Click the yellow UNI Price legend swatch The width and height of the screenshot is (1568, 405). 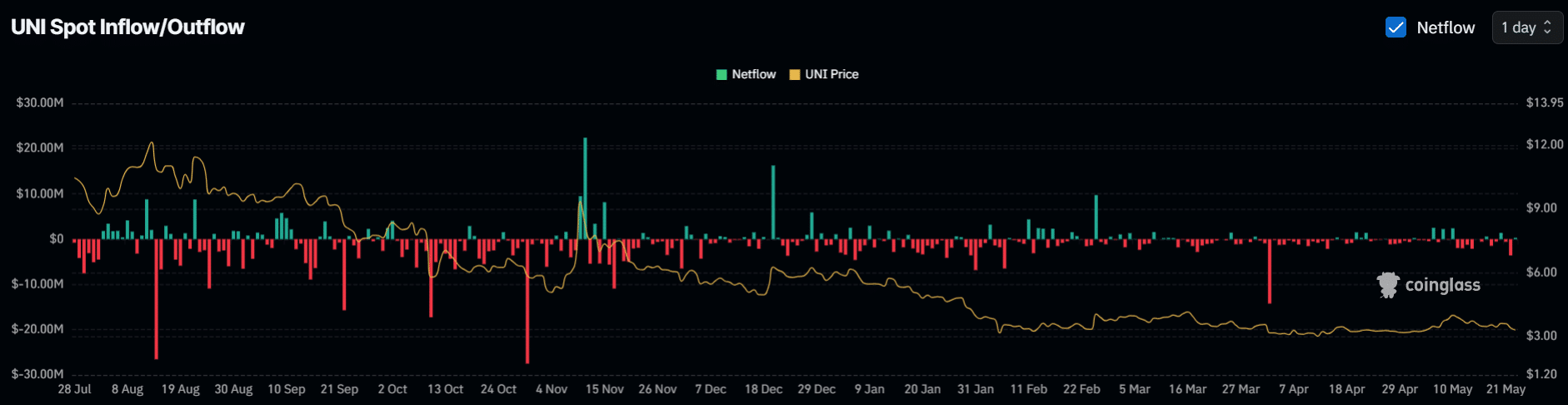pos(795,74)
